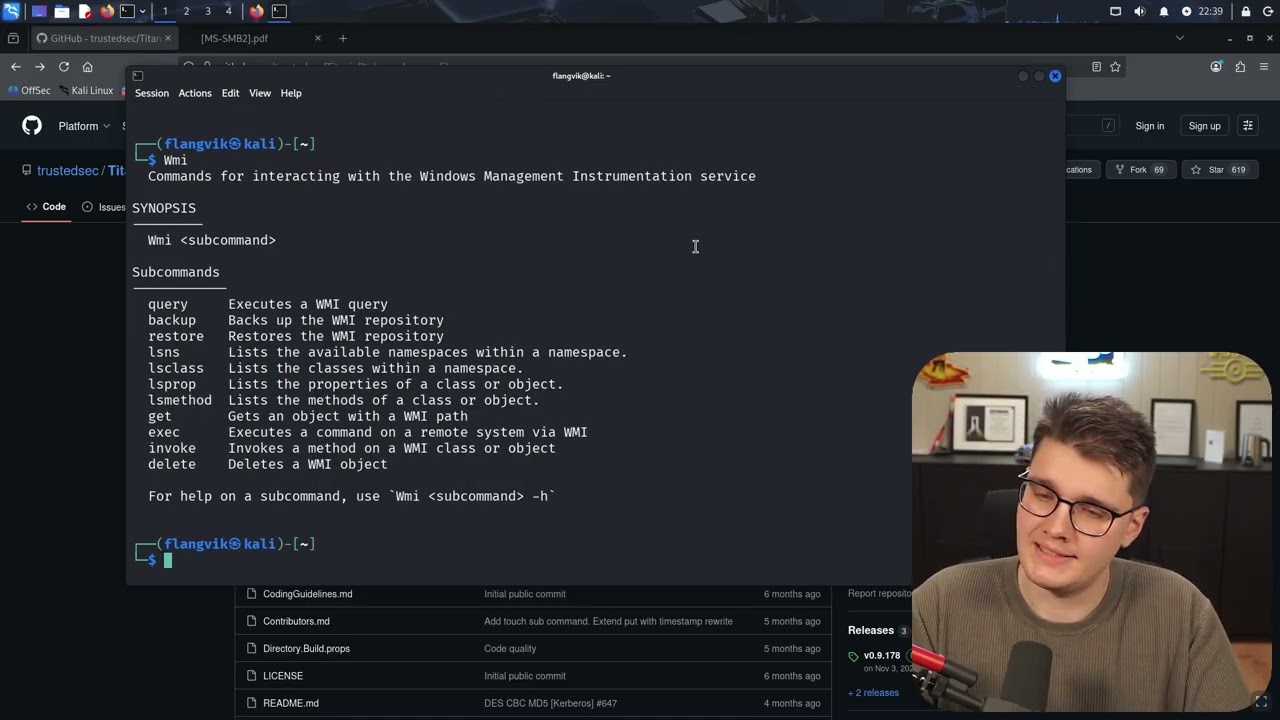Open the text editor panel launcher
Image resolution: width=1280 pixels, height=720 pixels.
click(x=85, y=11)
